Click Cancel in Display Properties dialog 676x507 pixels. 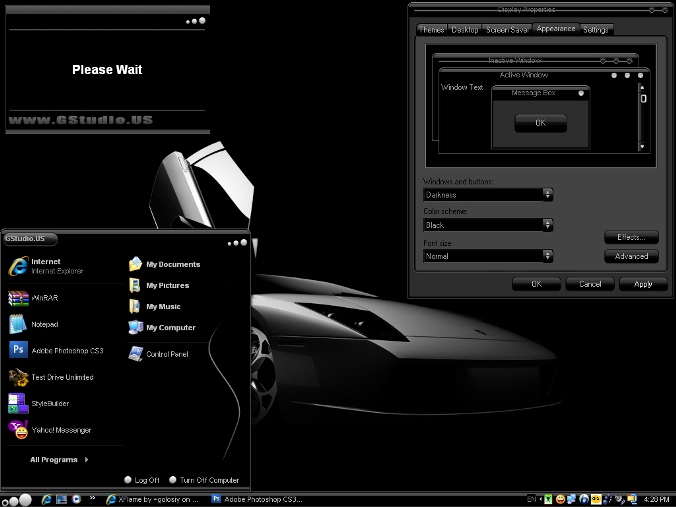(x=590, y=284)
